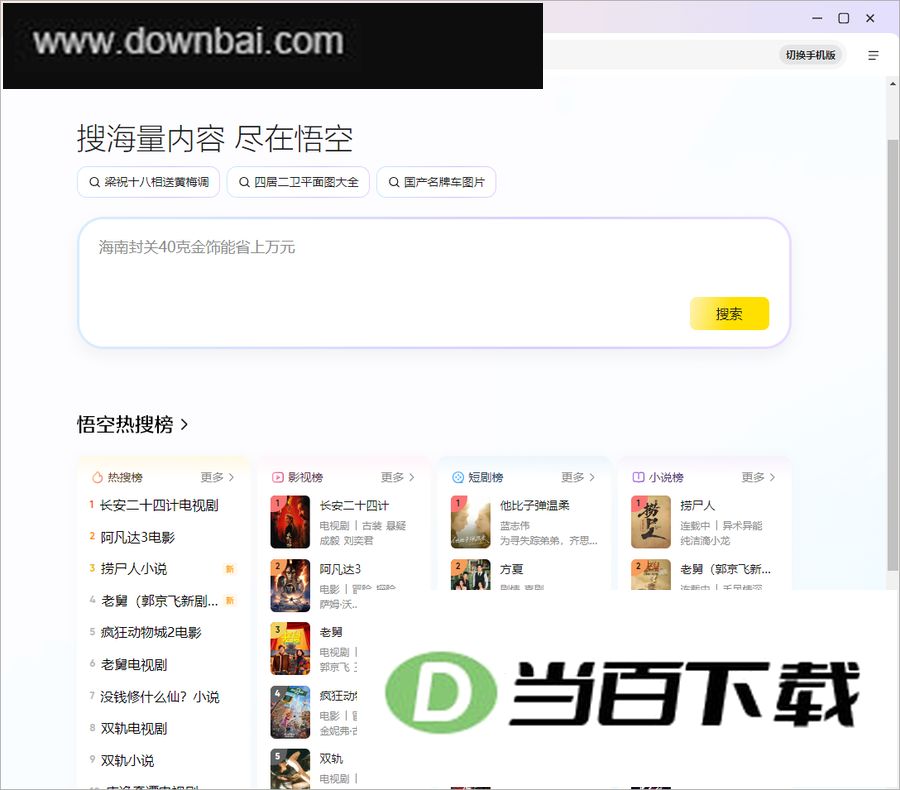The image size is (900, 790).
Task: Select suggestion 国产名牌车图片
Action: pos(436,182)
